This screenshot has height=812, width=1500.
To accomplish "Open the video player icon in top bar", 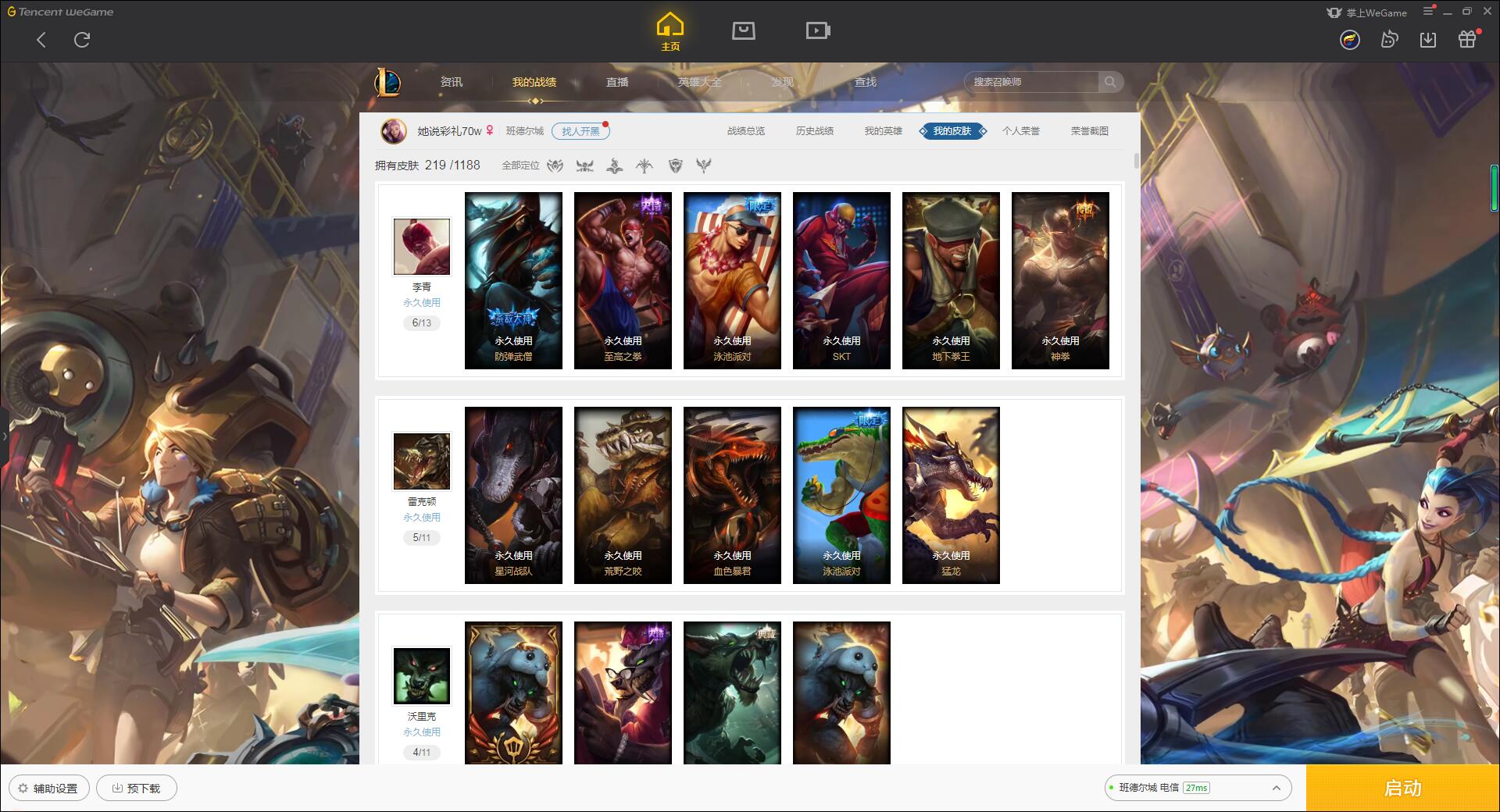I will (x=818, y=30).
